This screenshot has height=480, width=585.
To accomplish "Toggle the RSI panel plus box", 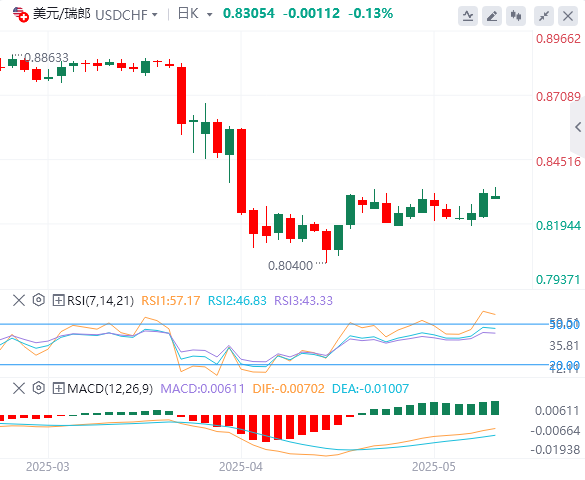I will [58, 300].
